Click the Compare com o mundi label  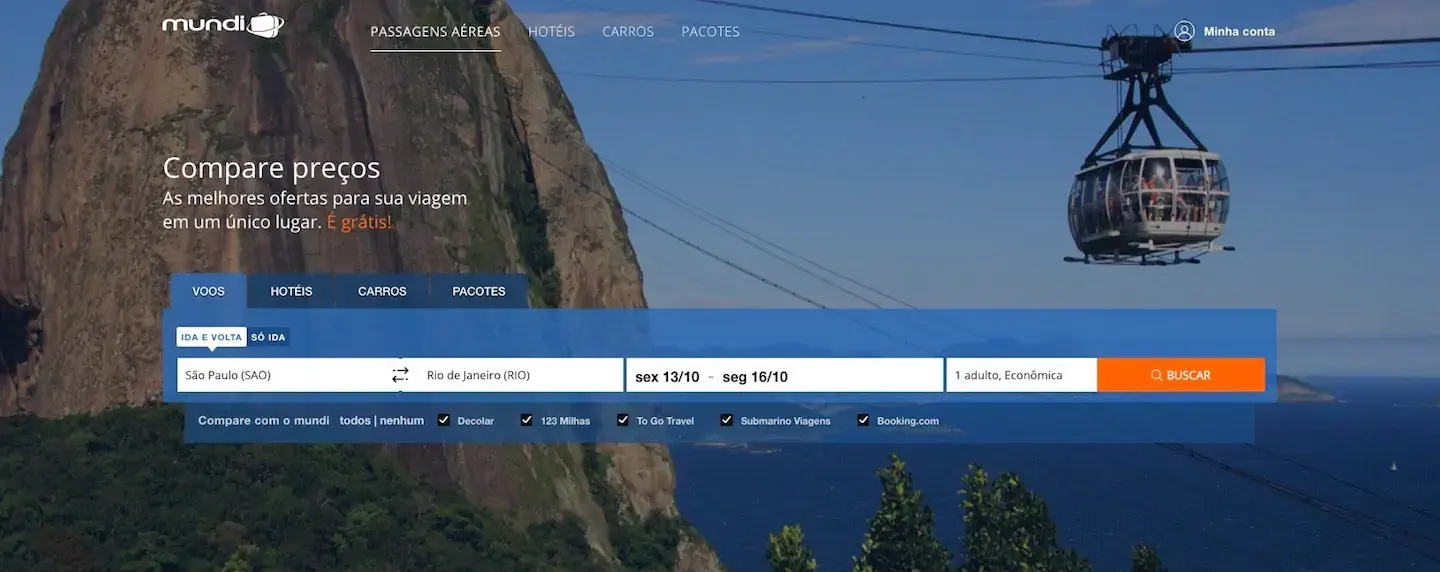[x=264, y=420]
